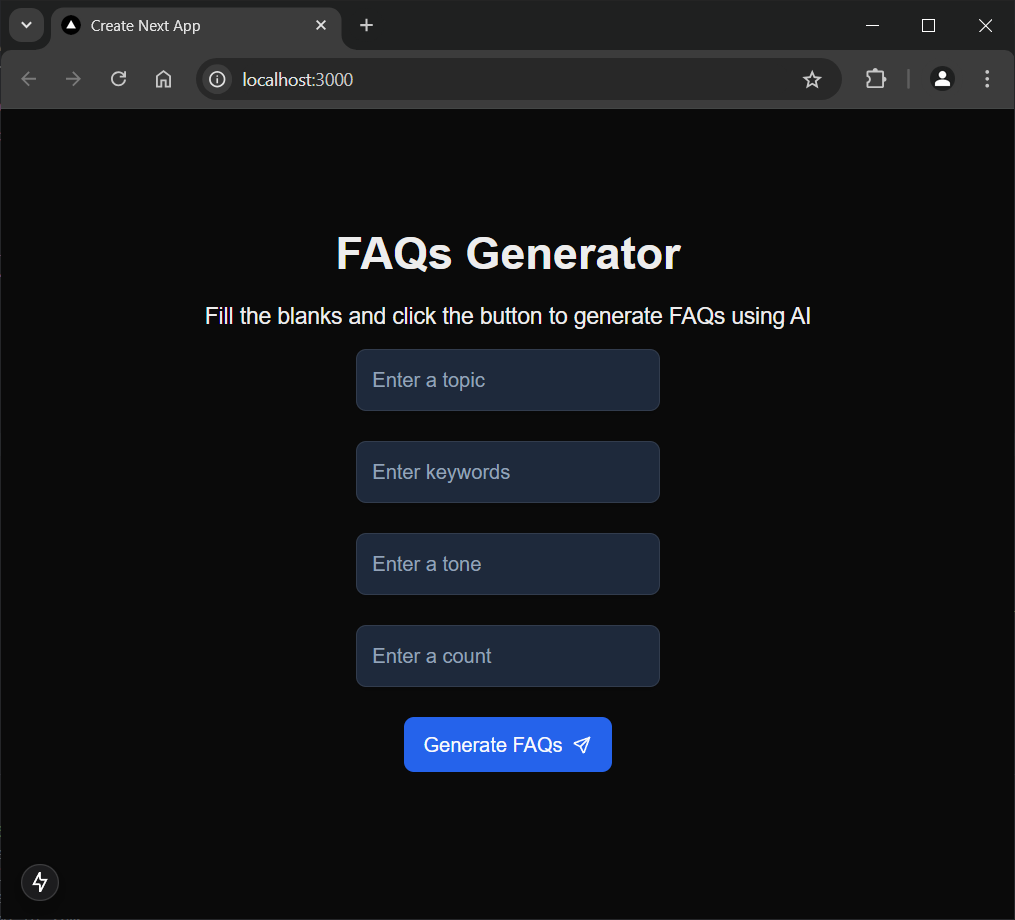The height and width of the screenshot is (920, 1015).
Task: Reload the localhost:3000 page
Action: coord(118,78)
